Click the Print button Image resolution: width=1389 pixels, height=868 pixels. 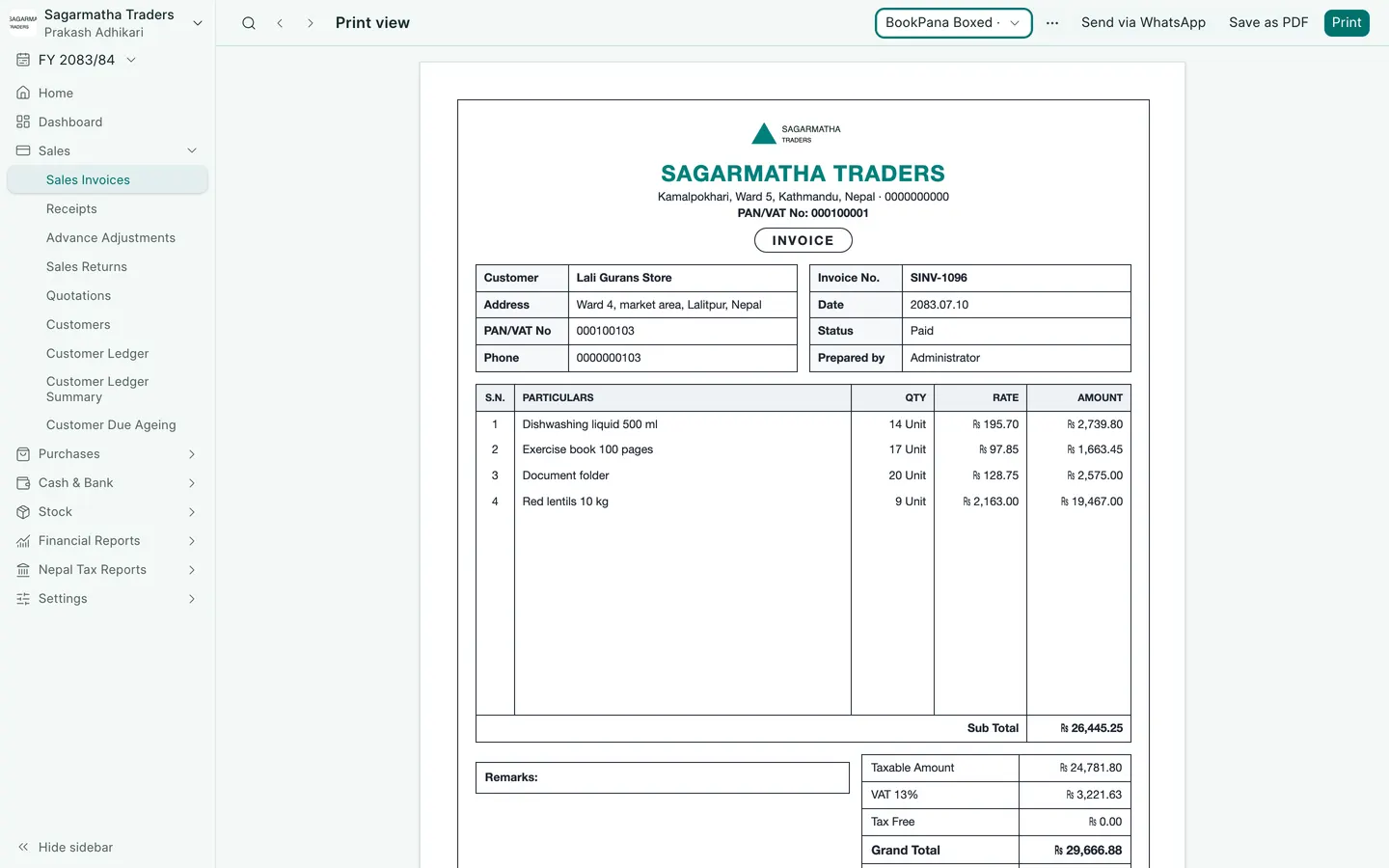click(1347, 22)
